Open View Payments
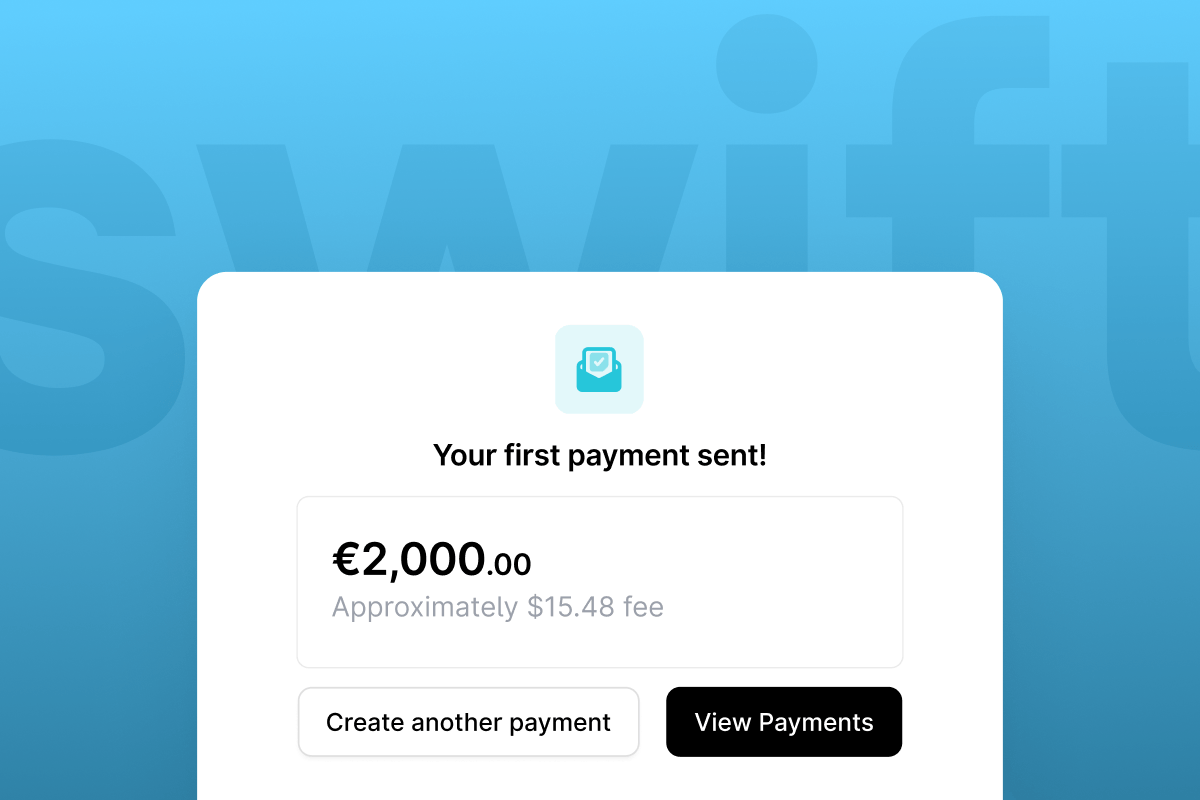The height and width of the screenshot is (800, 1200). click(784, 722)
